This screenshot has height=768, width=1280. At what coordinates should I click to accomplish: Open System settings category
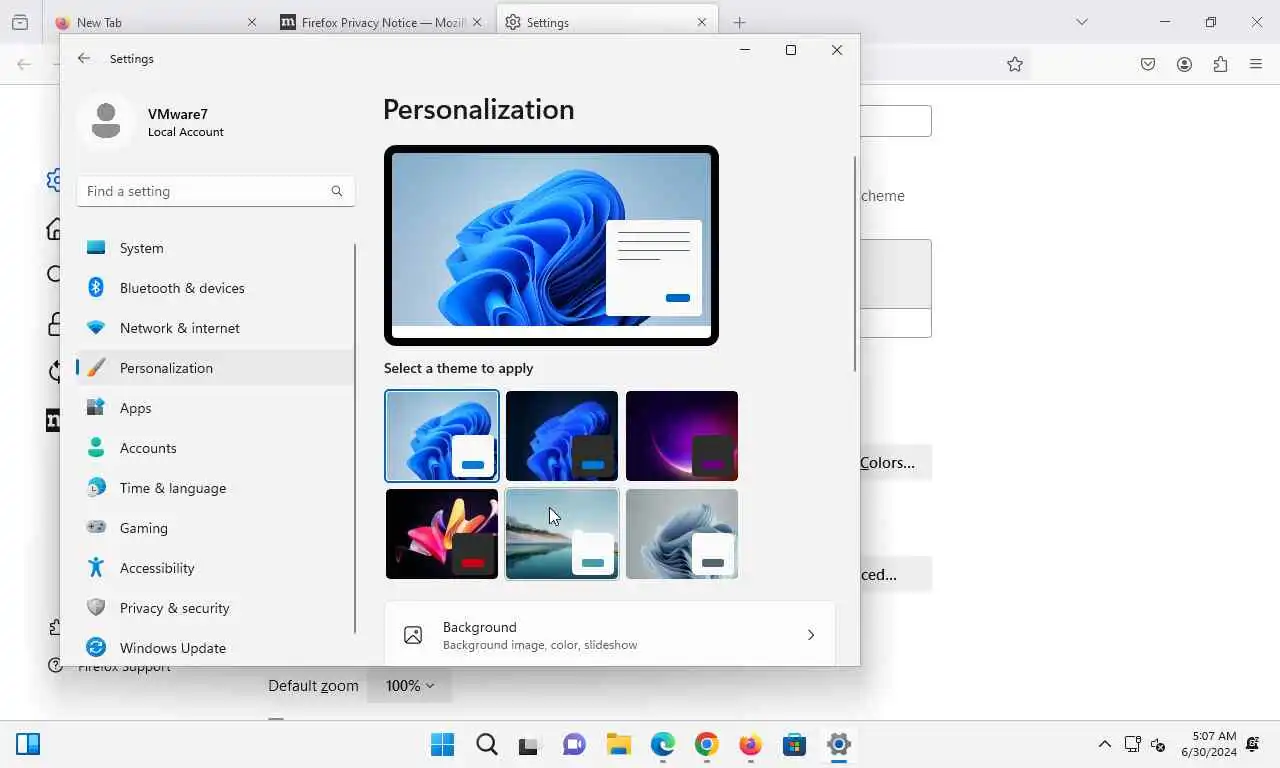[215, 248]
